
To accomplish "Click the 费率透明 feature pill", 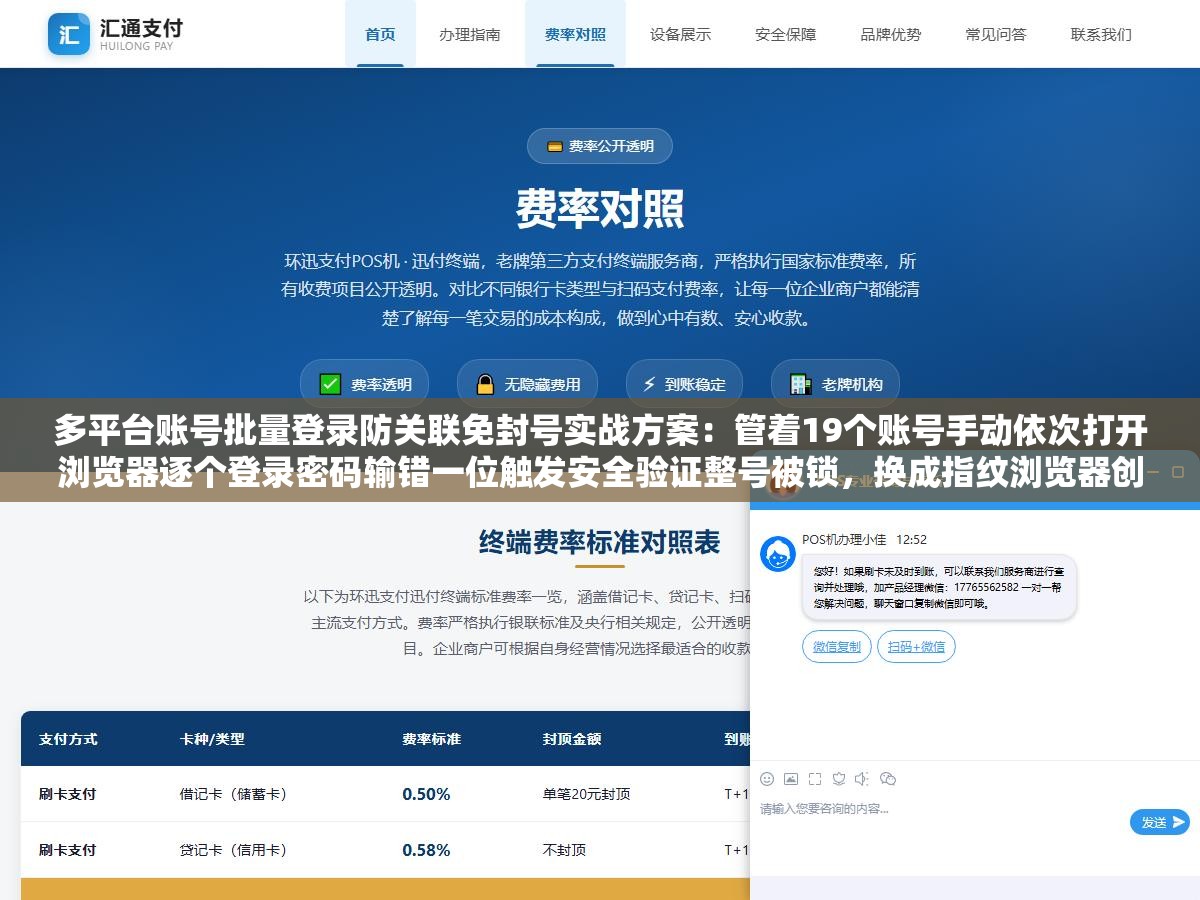I will pyautogui.click(x=365, y=384).
